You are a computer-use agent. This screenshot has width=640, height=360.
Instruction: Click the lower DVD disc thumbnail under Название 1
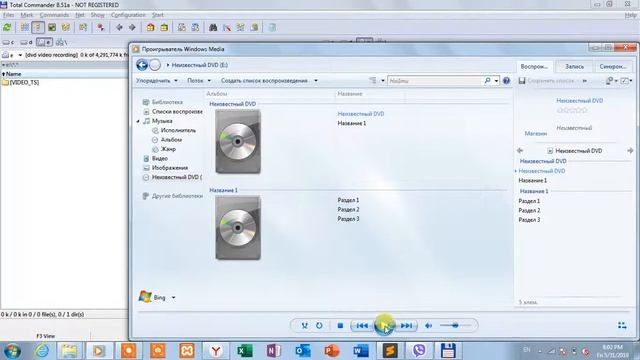(238, 228)
